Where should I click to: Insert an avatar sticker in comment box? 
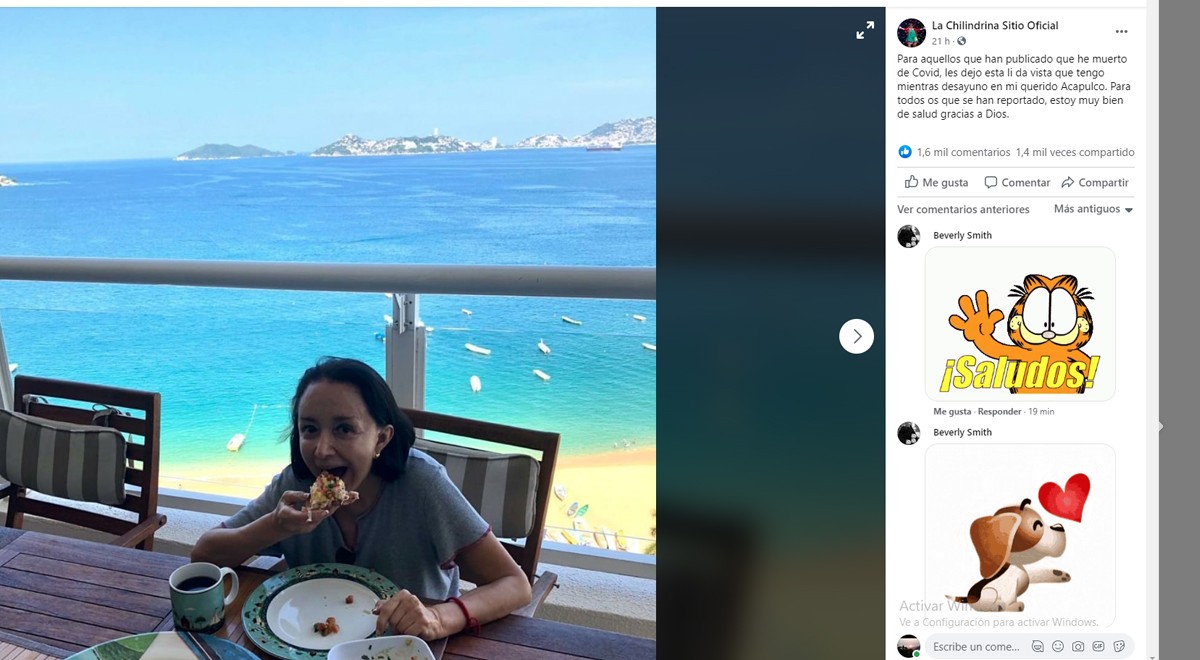coord(1037,647)
